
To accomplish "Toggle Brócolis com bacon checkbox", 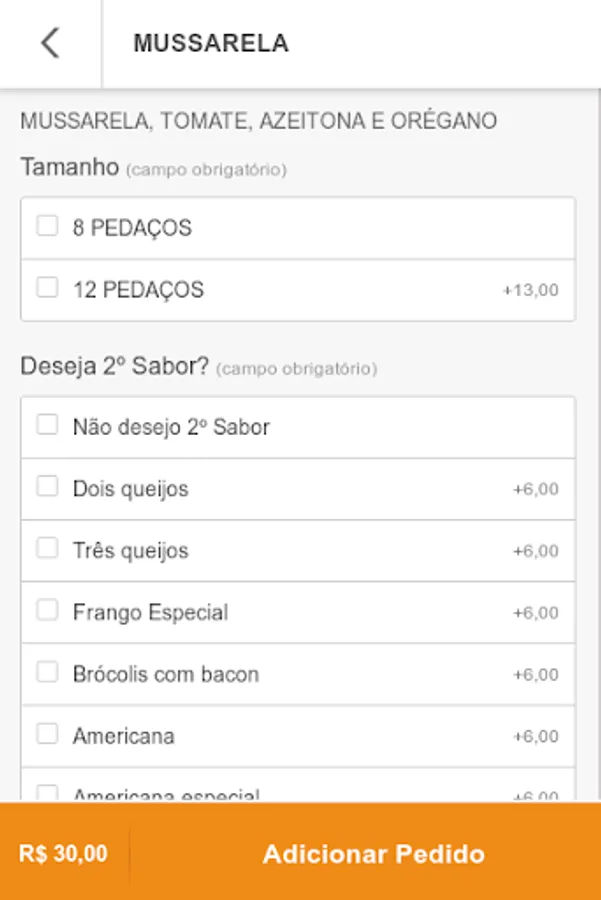I will 47,673.
